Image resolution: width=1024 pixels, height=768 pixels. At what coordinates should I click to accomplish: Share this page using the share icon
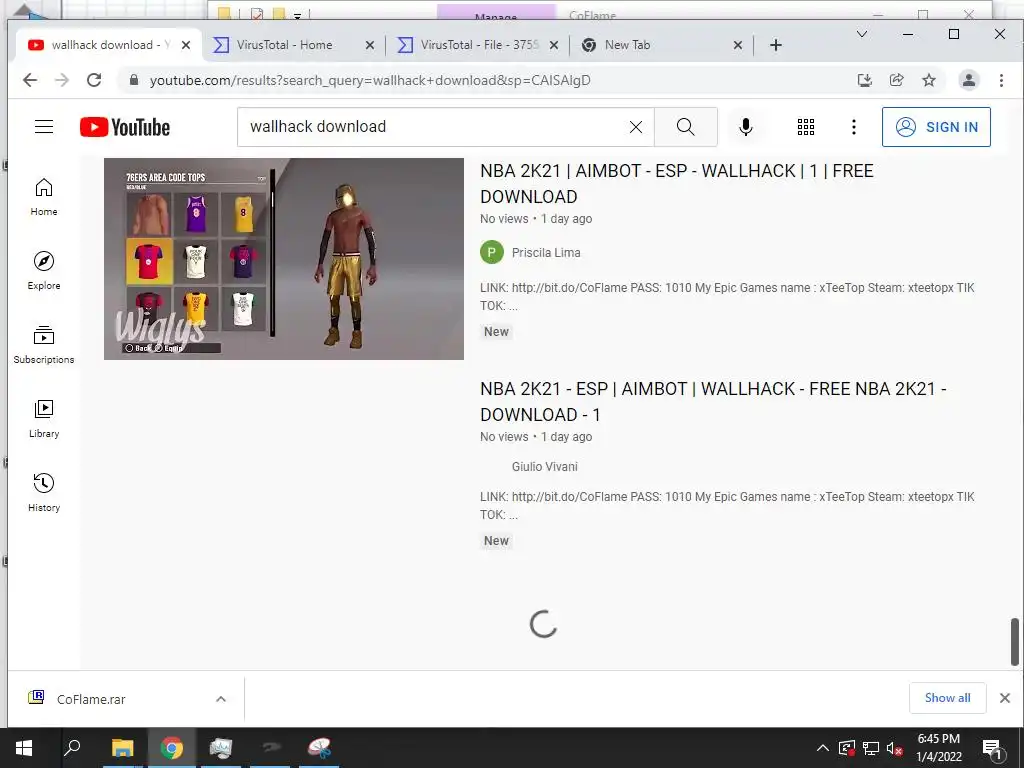pos(897,80)
